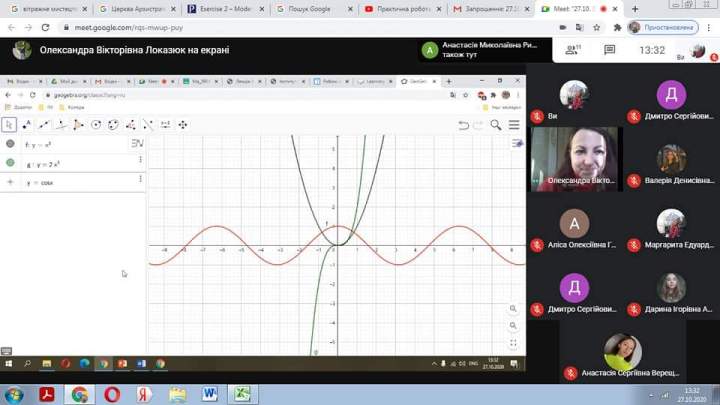This screenshot has height=405, width=720.
Task: Click GeoGebra Redo arrow
Action: point(478,125)
